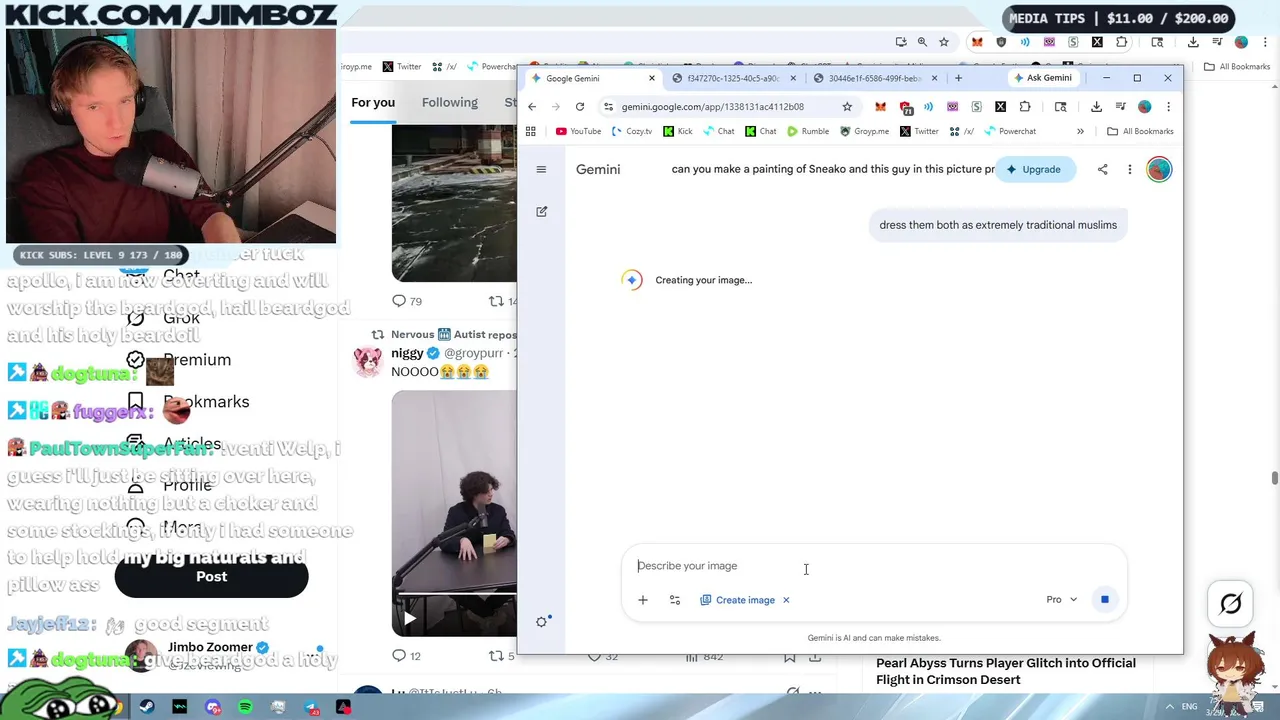Image resolution: width=1280 pixels, height=720 pixels.
Task: Share the Gemini conversation
Action: point(1102,169)
